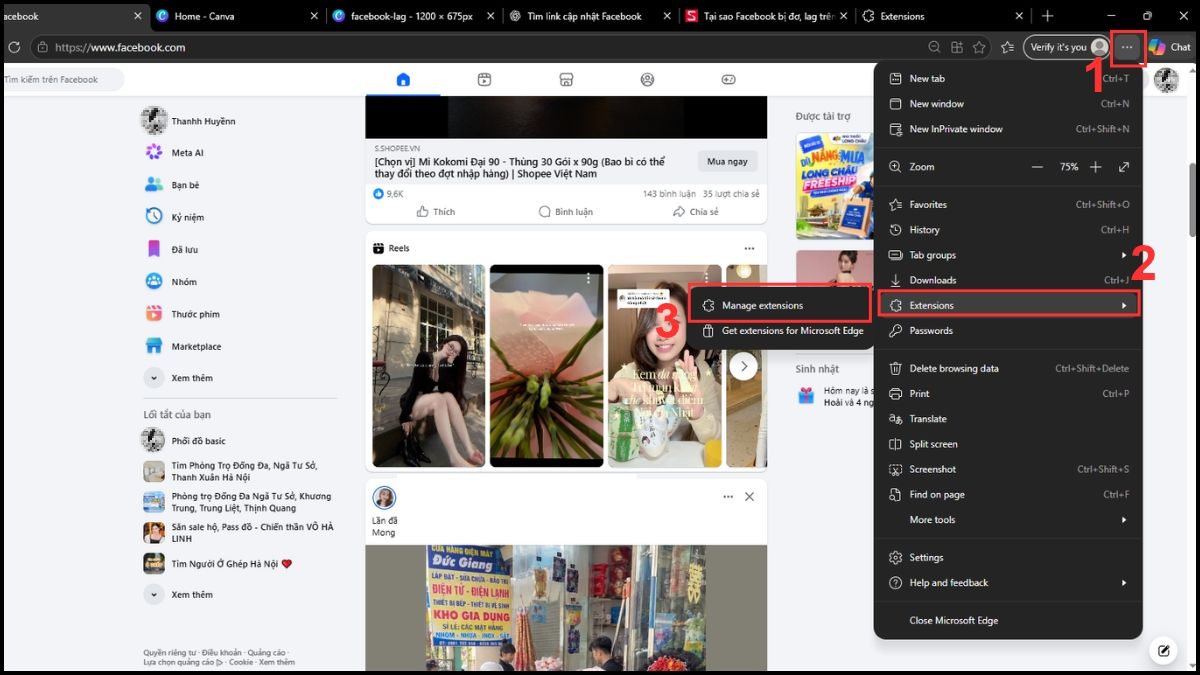Select Print in the Edge menu
This screenshot has width=1200, height=675.
pos(1008,394)
